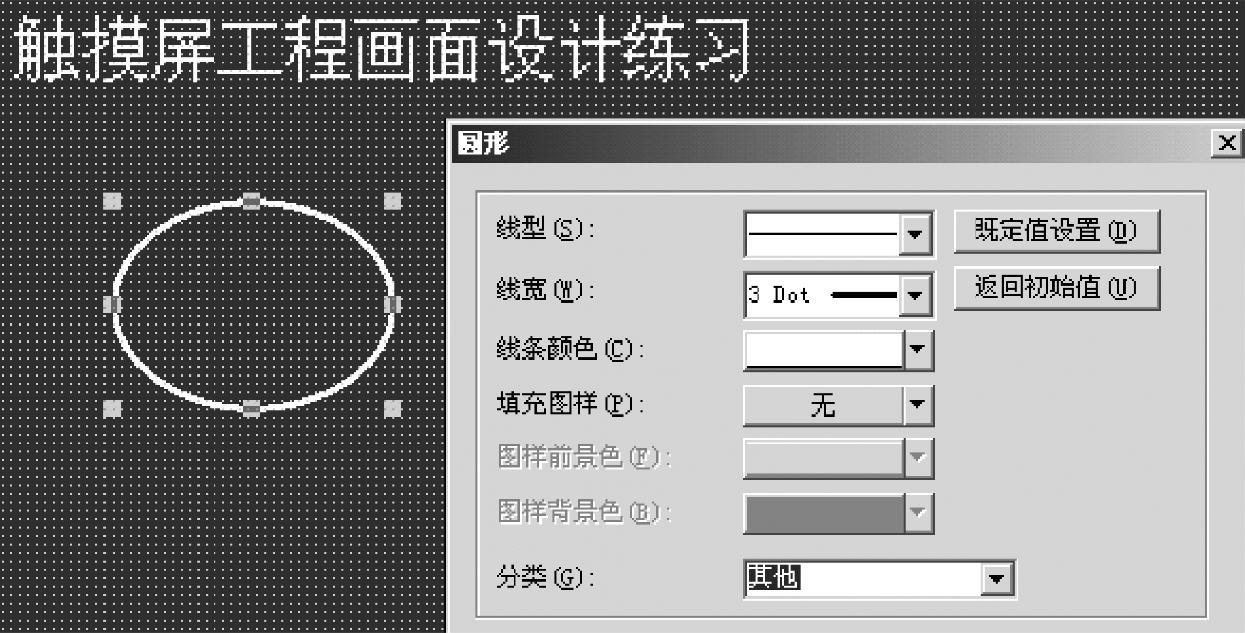Select the ellipse's bottom-middle resize handle
Viewport: 1245px width, 633px height.
coord(252,408)
